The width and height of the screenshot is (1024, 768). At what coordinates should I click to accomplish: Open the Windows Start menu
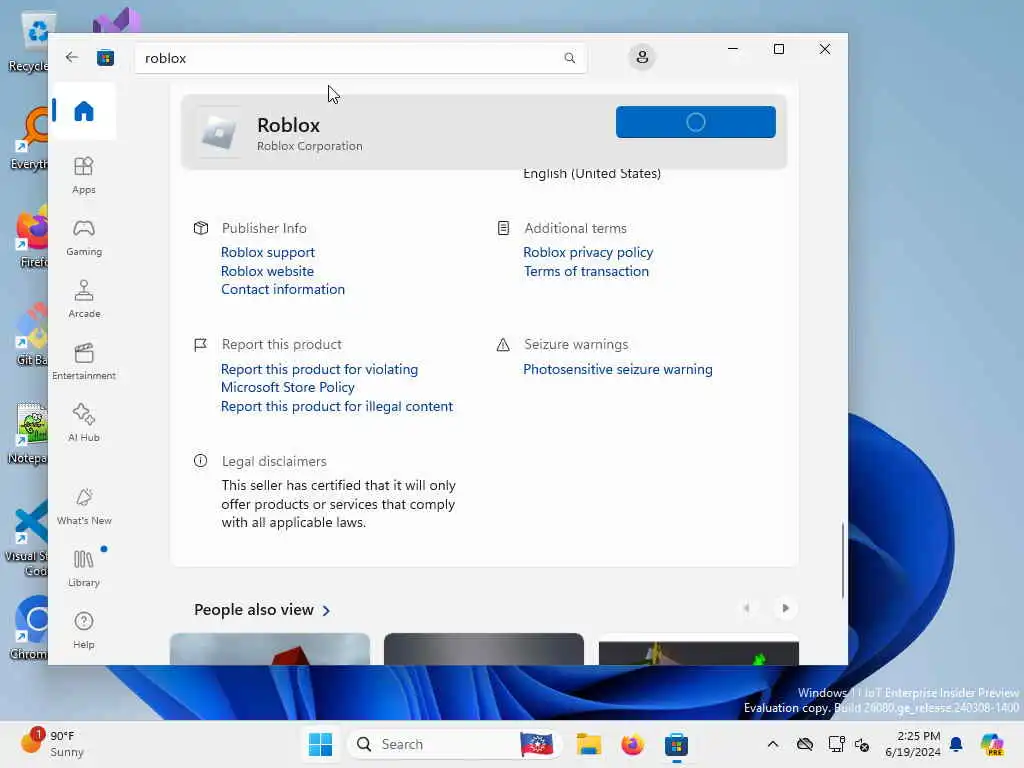[x=320, y=744]
